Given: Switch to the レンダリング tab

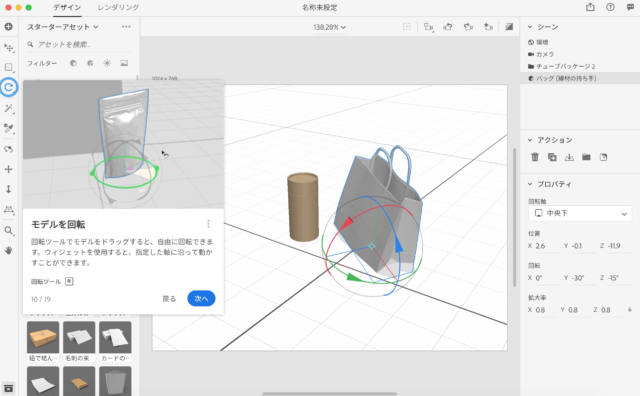Looking at the screenshot, I should [118, 7].
